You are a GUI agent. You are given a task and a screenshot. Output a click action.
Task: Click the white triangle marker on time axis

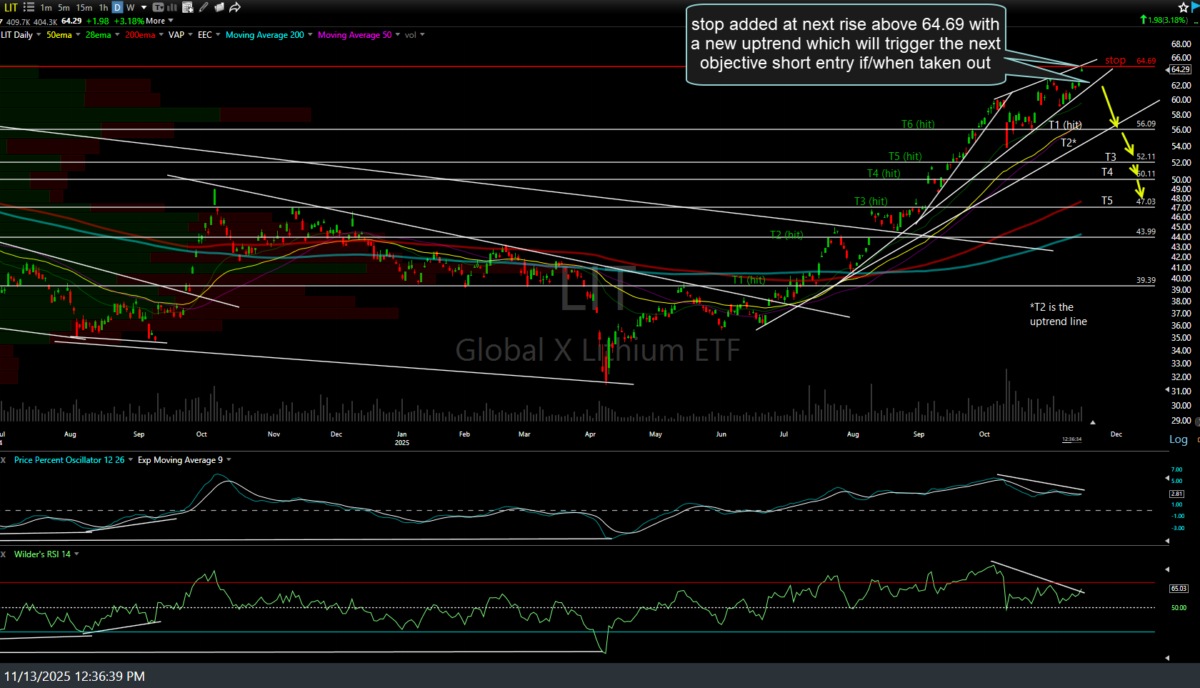point(1091,422)
